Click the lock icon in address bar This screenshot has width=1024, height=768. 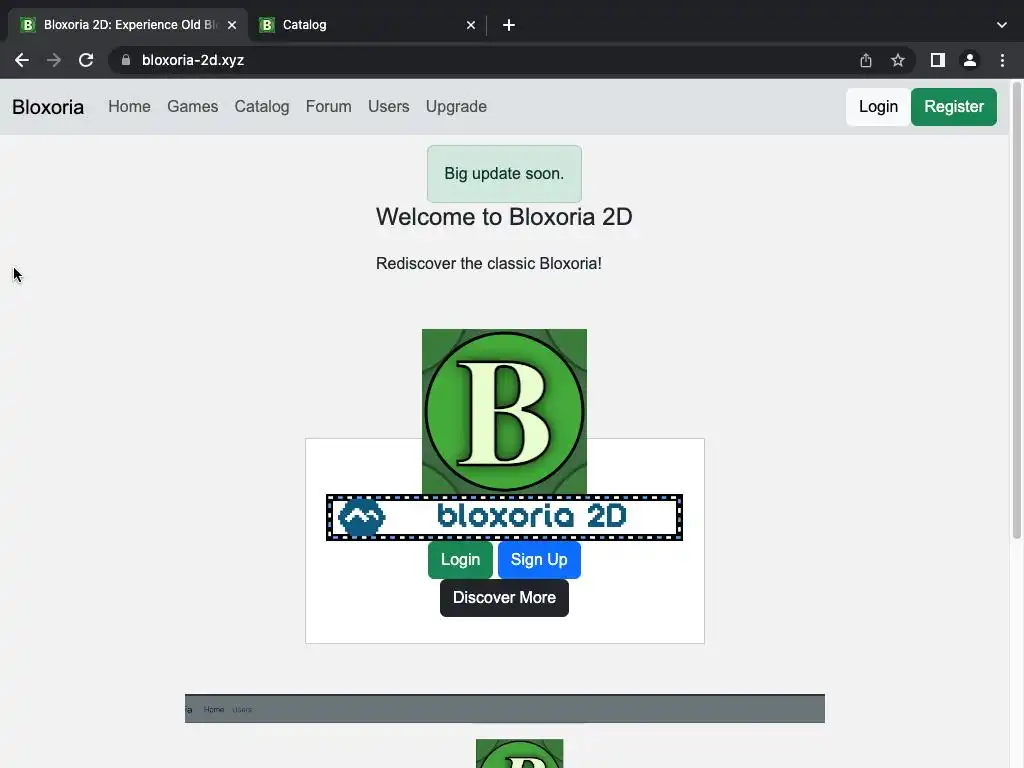(126, 60)
